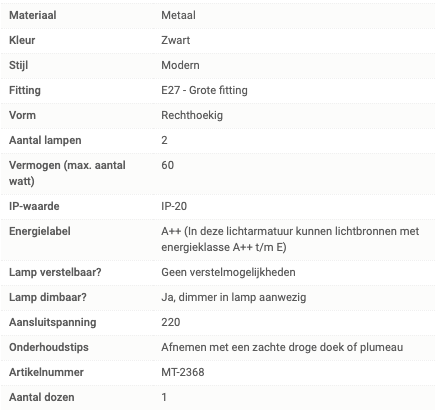436x411 pixels.
Task: Click the IP-20 value
Action: point(174,206)
